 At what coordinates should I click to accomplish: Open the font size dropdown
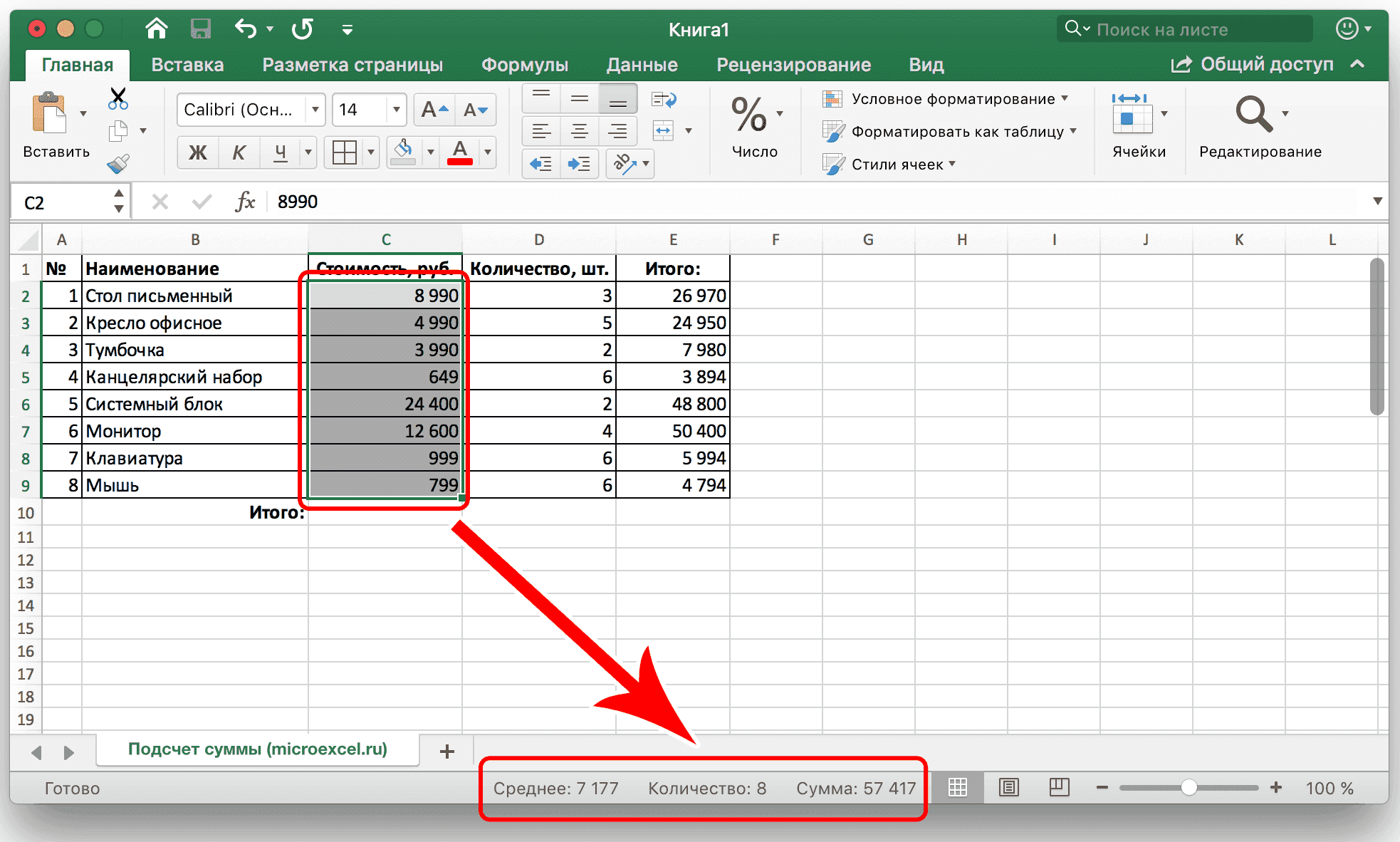396,110
